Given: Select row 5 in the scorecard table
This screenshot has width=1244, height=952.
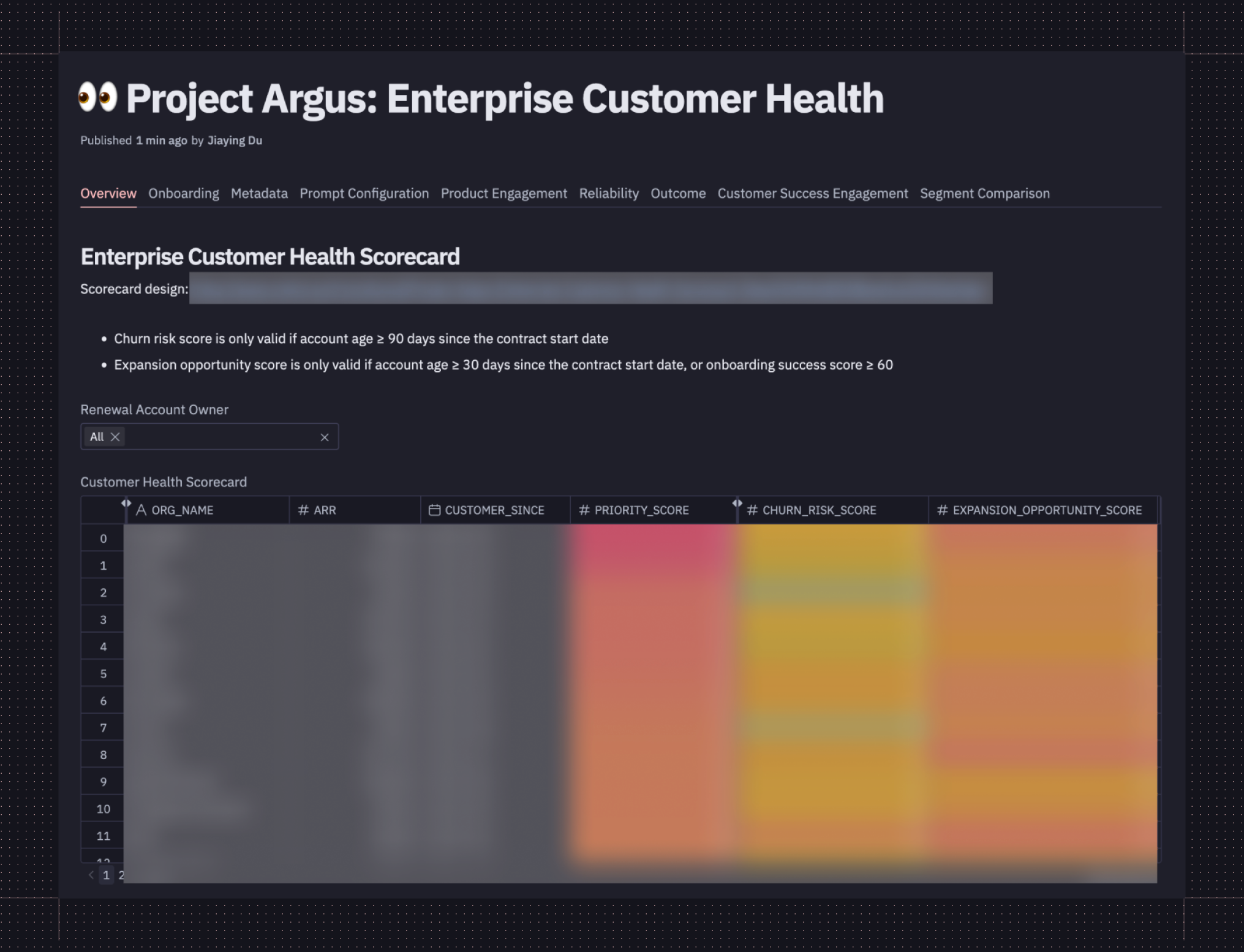Looking at the screenshot, I should (x=103, y=674).
